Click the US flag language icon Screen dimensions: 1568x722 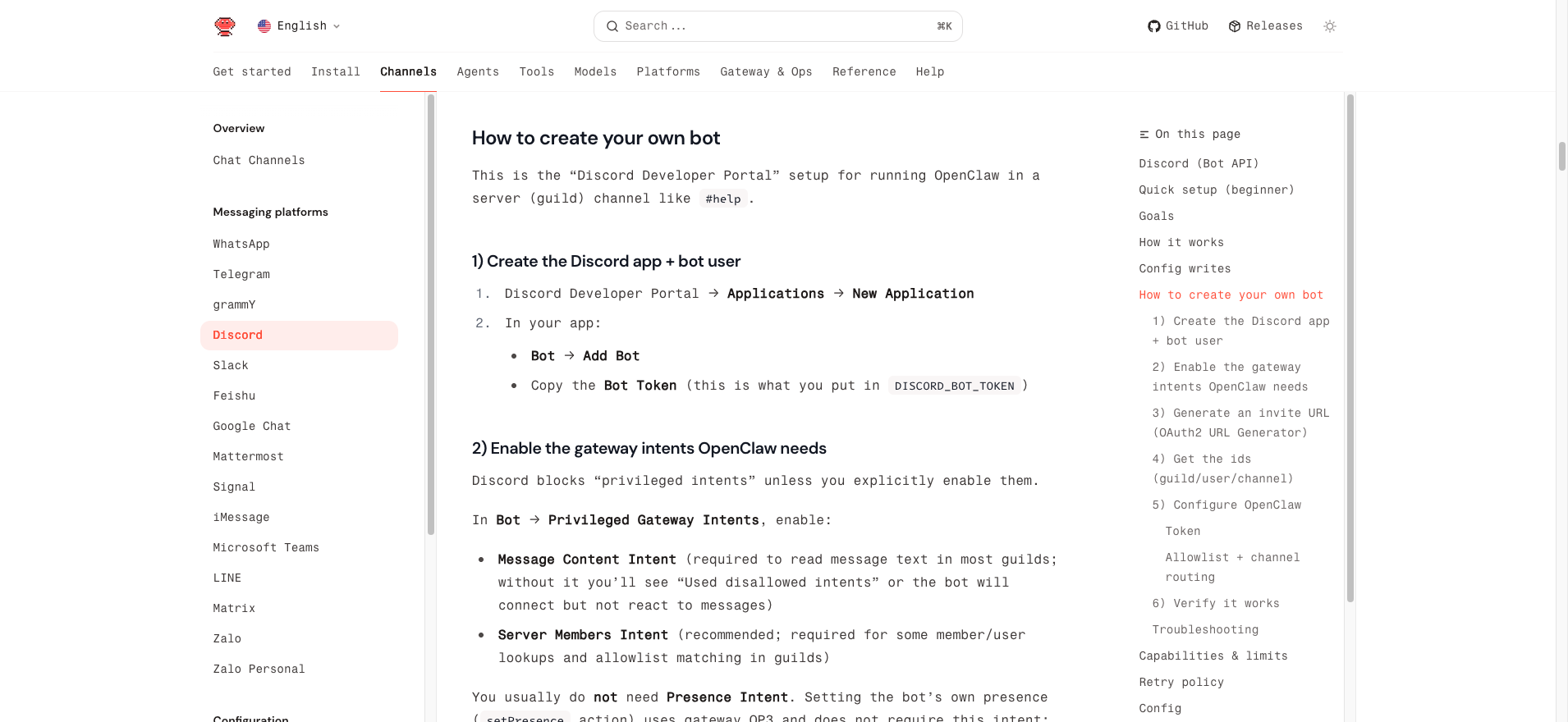tap(264, 26)
